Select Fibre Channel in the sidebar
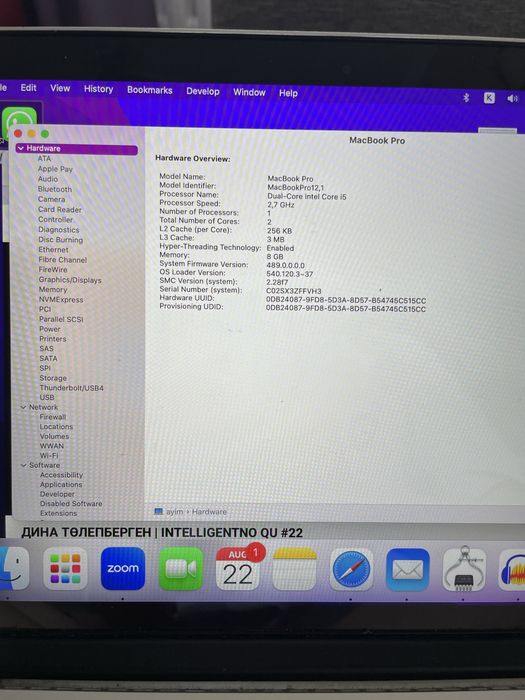 62,259
